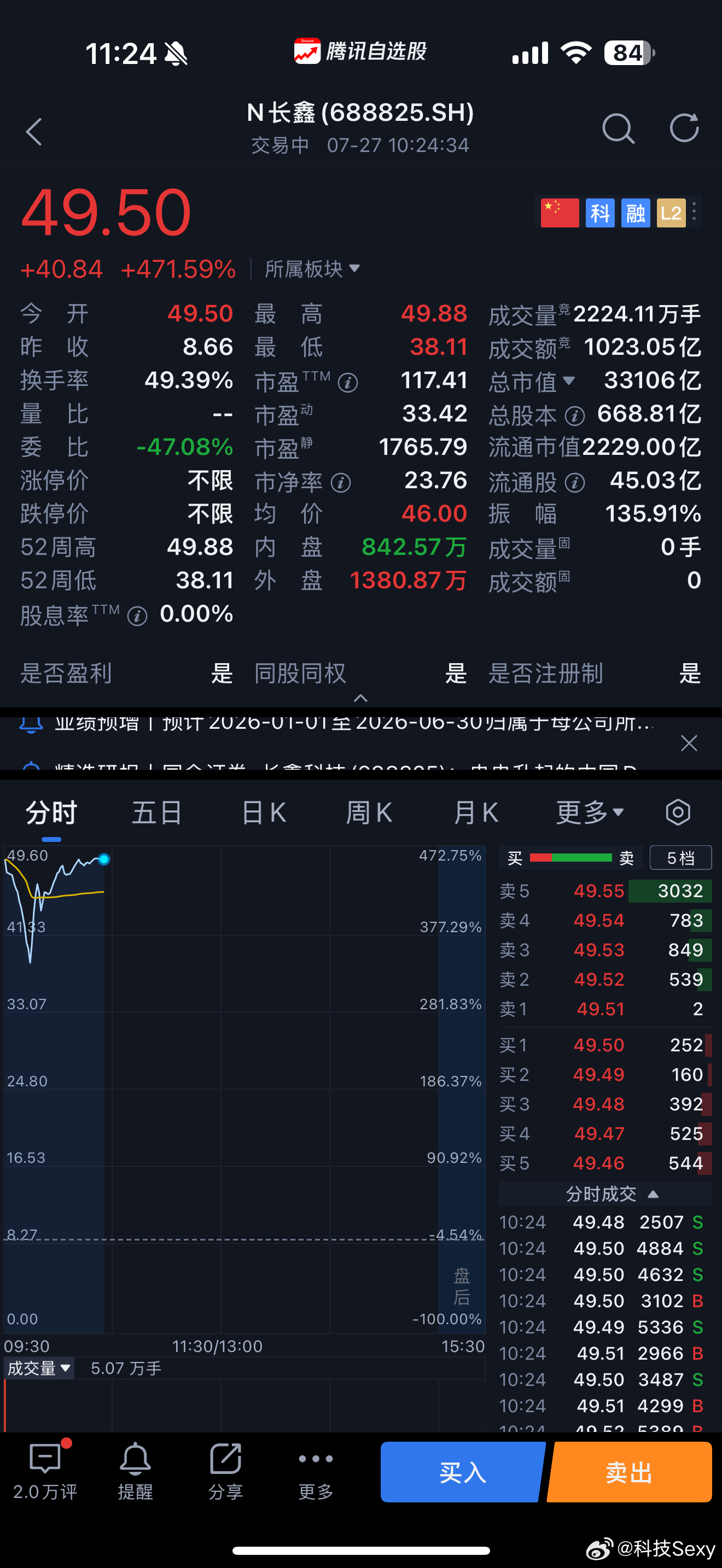Tap the China flag market badge
The height and width of the screenshot is (1568, 722).
[x=559, y=213]
